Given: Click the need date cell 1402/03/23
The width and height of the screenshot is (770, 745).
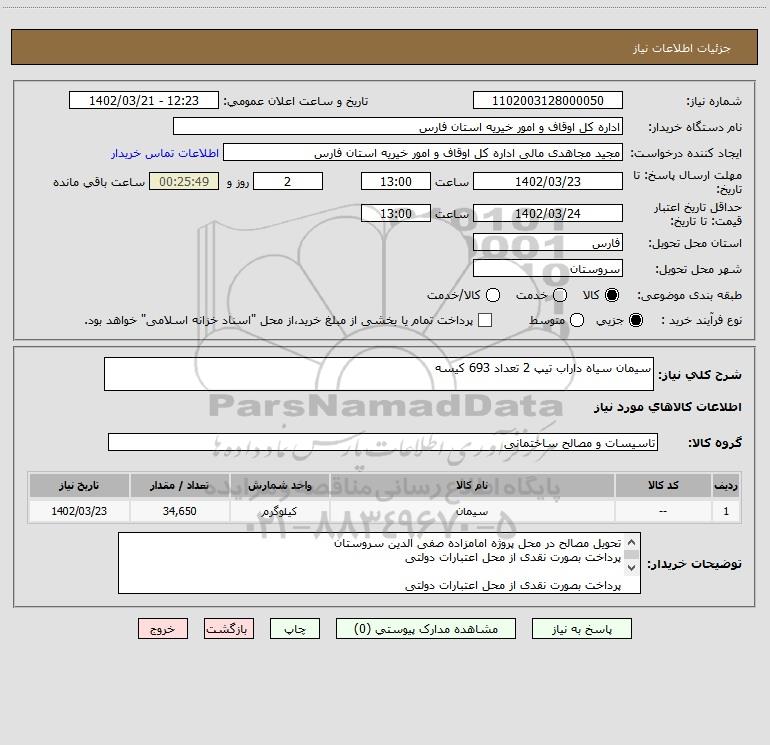Looking at the screenshot, I should click(79, 511).
